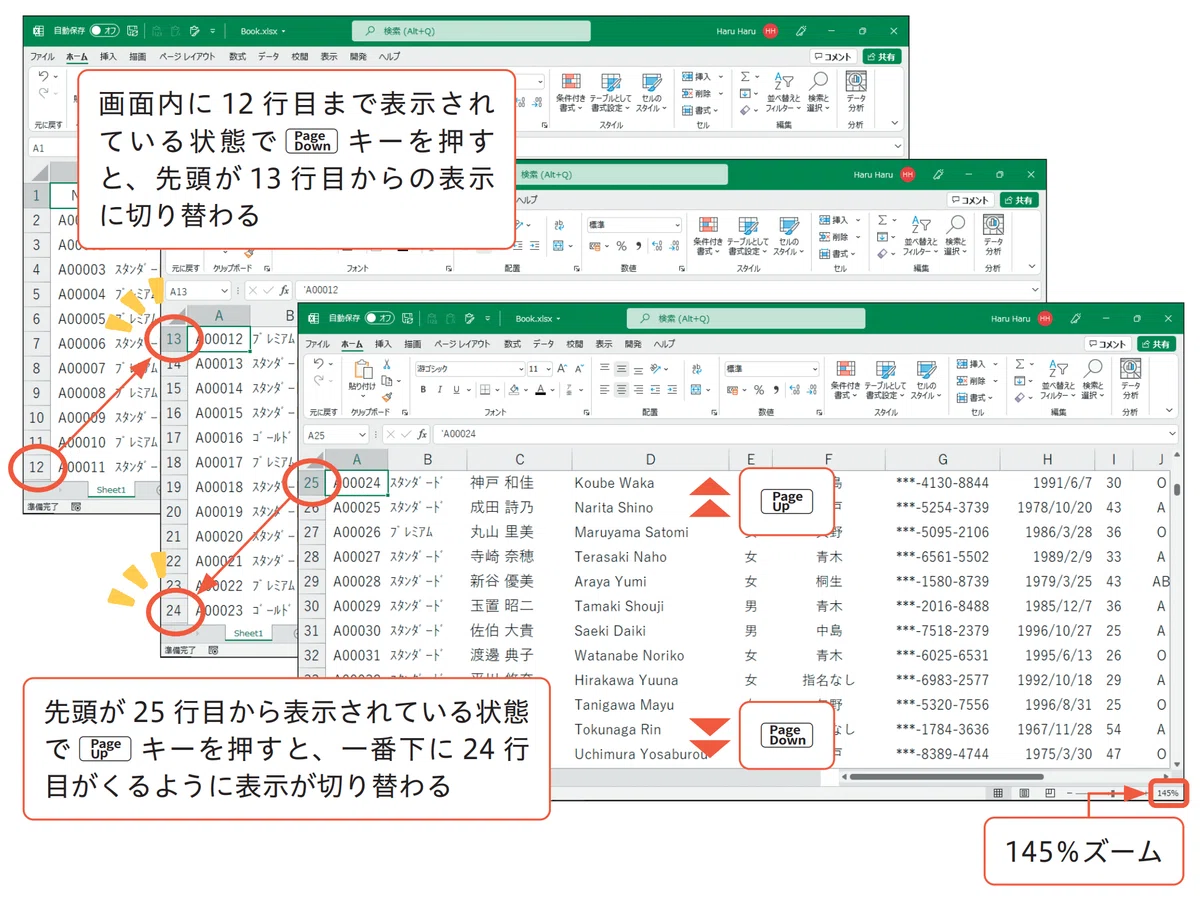The width and height of the screenshot is (1200, 900).
Task: Click Comments button in middle window
Action: click(x=971, y=200)
